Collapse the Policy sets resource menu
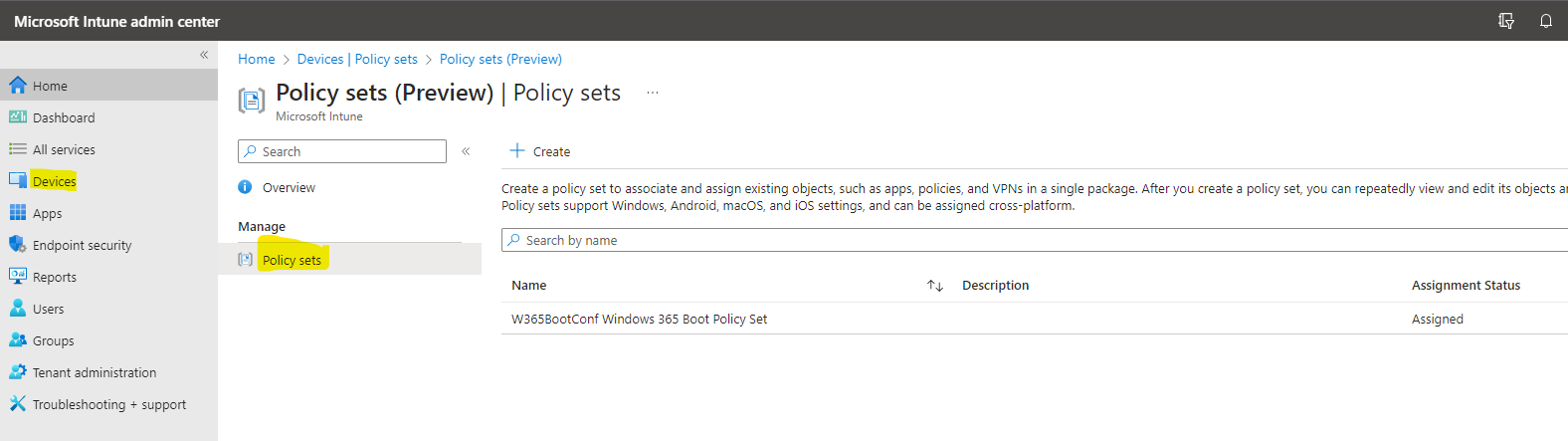This screenshot has width=1568, height=441. coord(466,151)
